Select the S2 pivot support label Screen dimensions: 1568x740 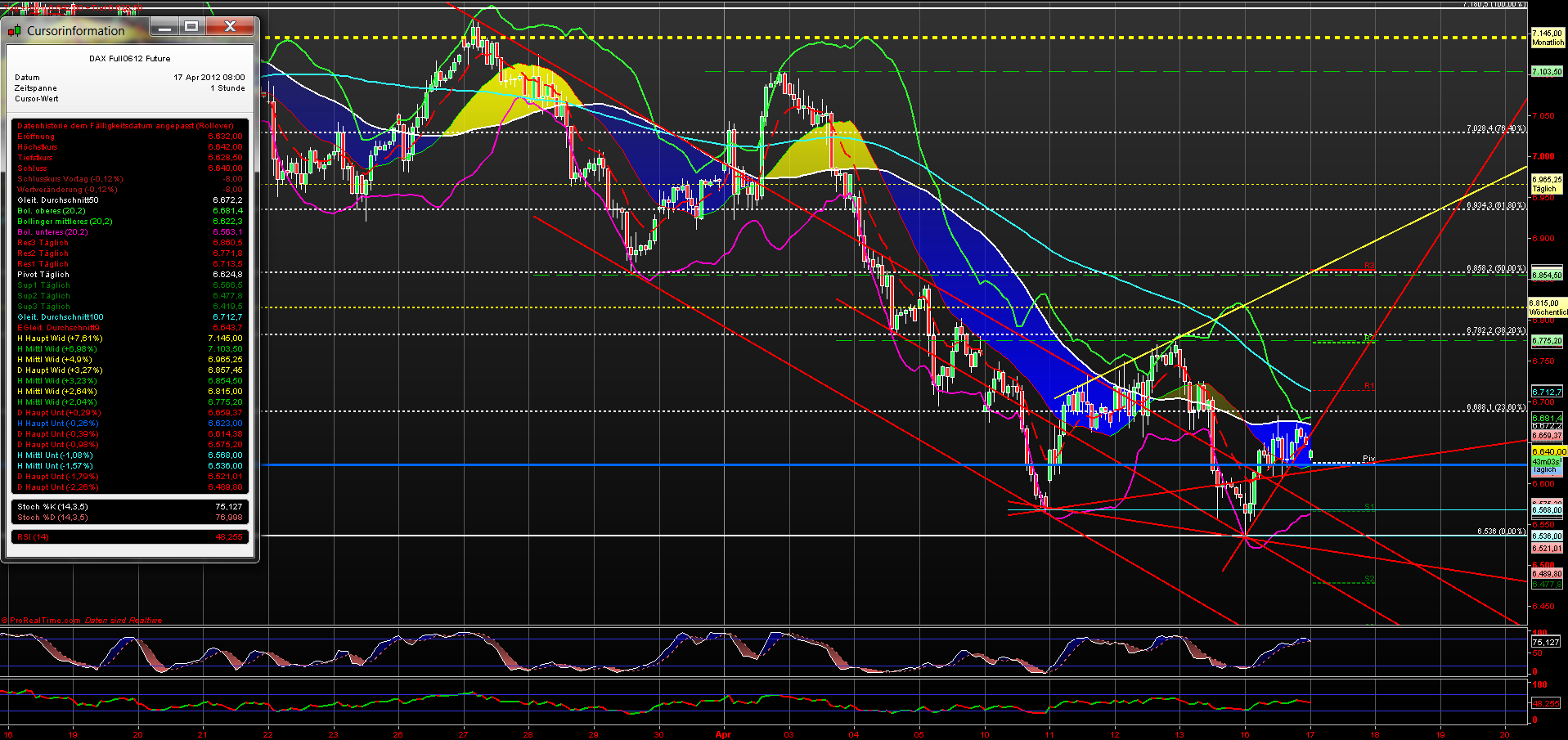(1369, 579)
